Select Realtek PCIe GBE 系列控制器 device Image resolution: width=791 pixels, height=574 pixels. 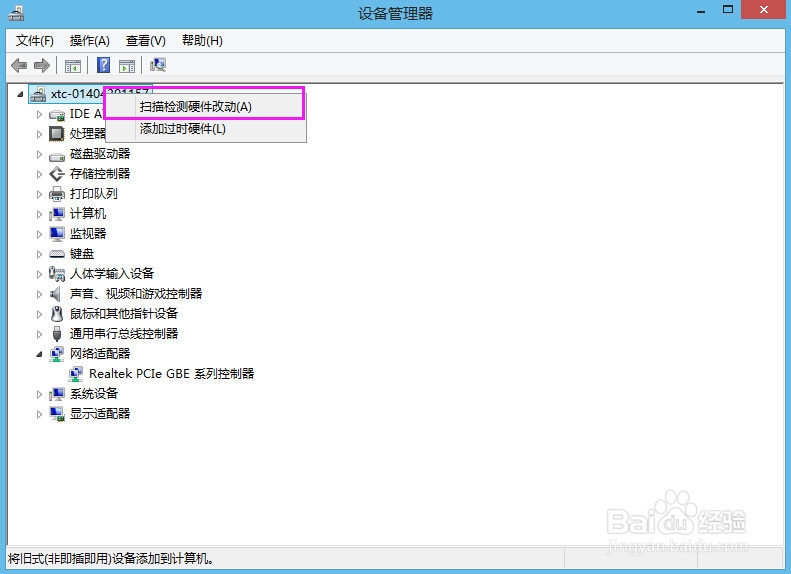(172, 374)
